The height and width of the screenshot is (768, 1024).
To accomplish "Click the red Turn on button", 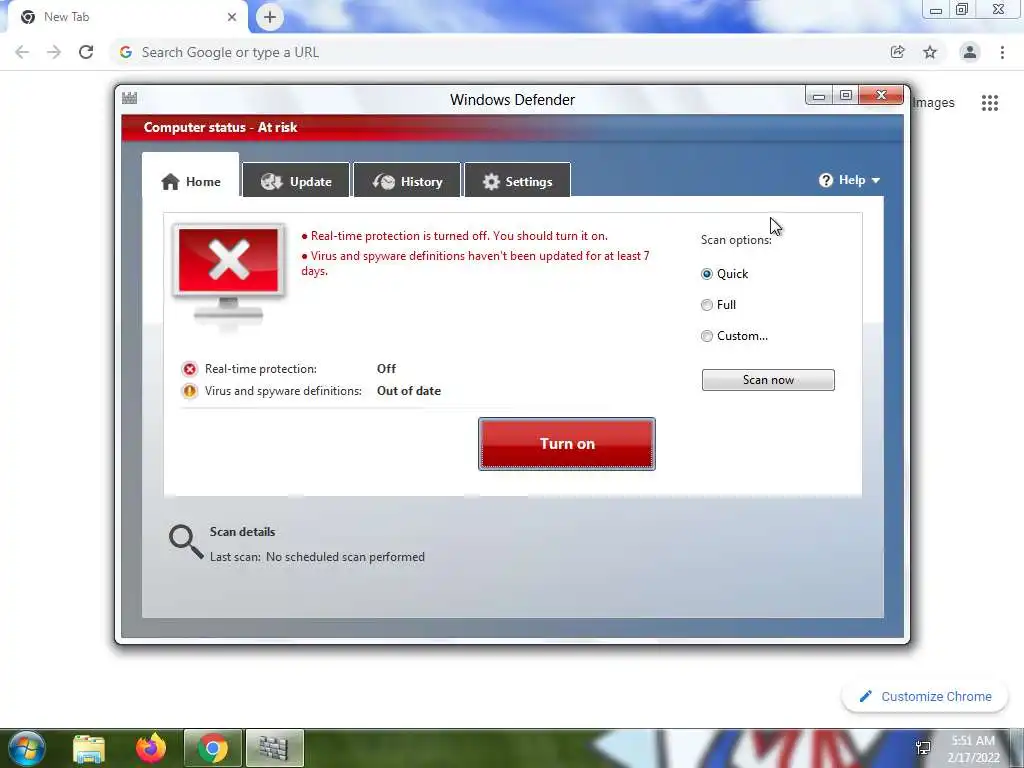I will point(567,443).
